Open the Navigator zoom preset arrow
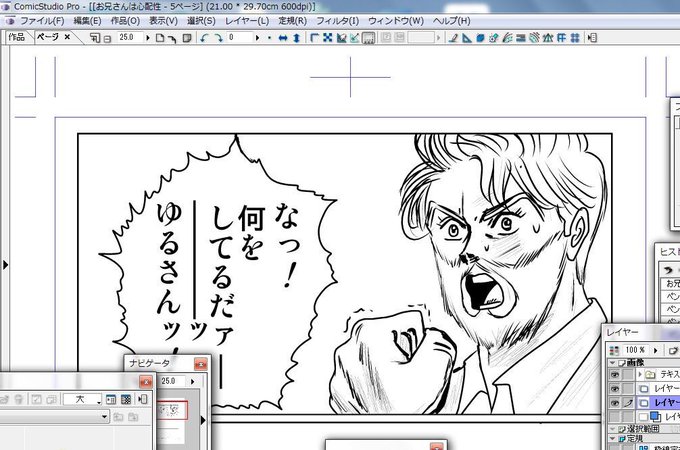 click(192, 382)
